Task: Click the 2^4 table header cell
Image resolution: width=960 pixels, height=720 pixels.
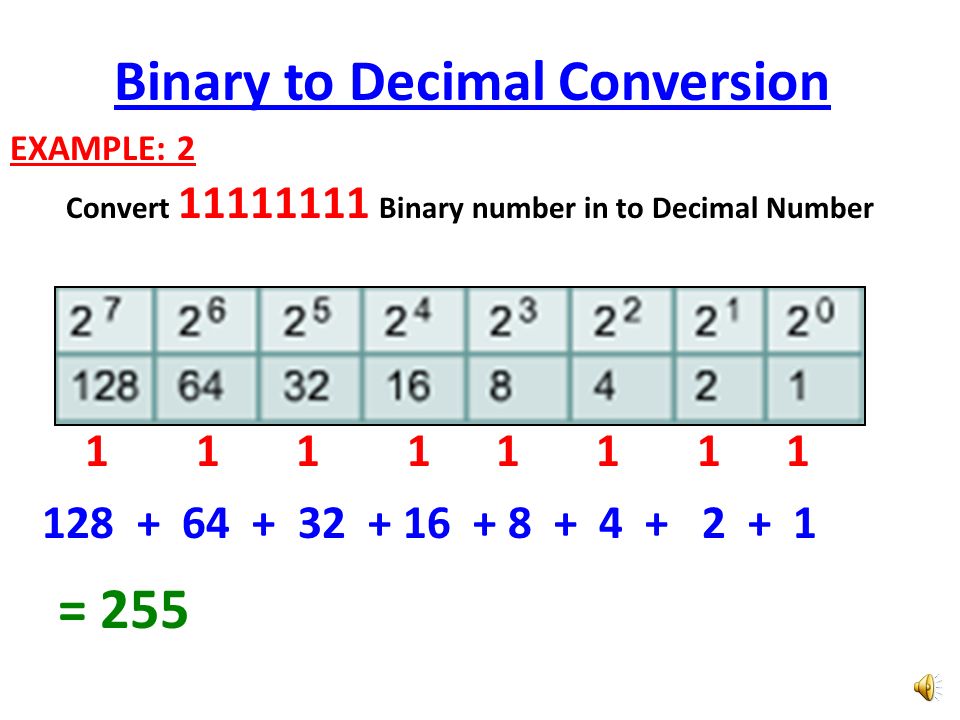Action: [x=414, y=320]
